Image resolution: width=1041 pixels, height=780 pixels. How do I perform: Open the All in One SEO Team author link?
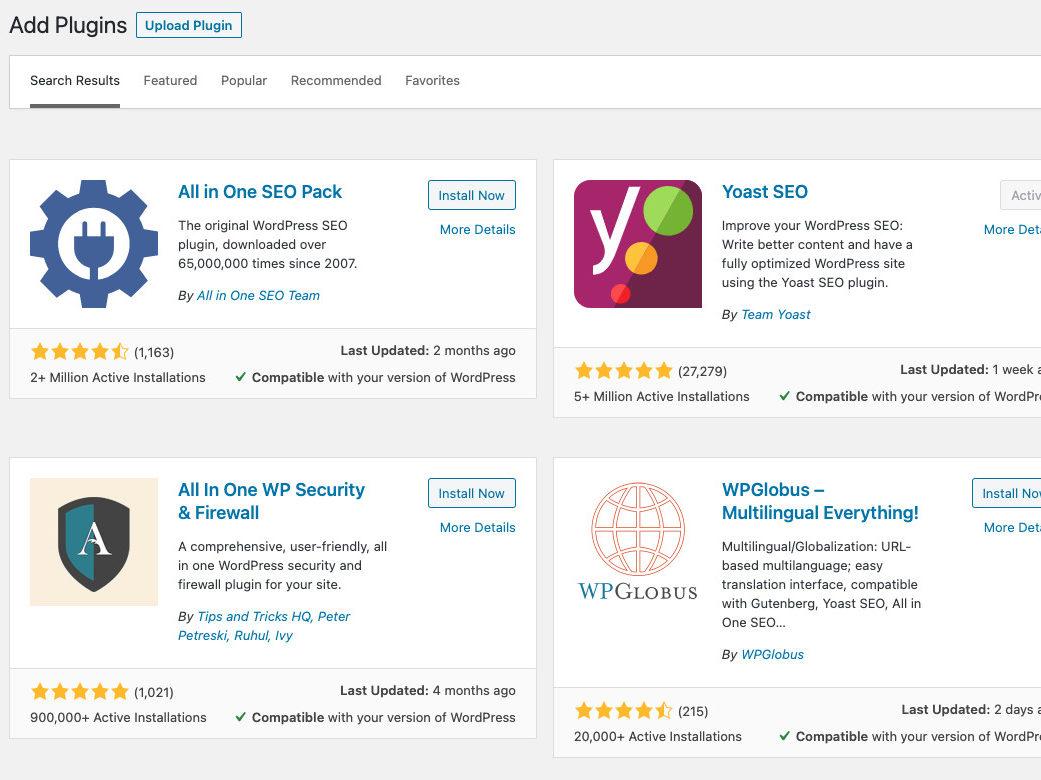point(258,295)
